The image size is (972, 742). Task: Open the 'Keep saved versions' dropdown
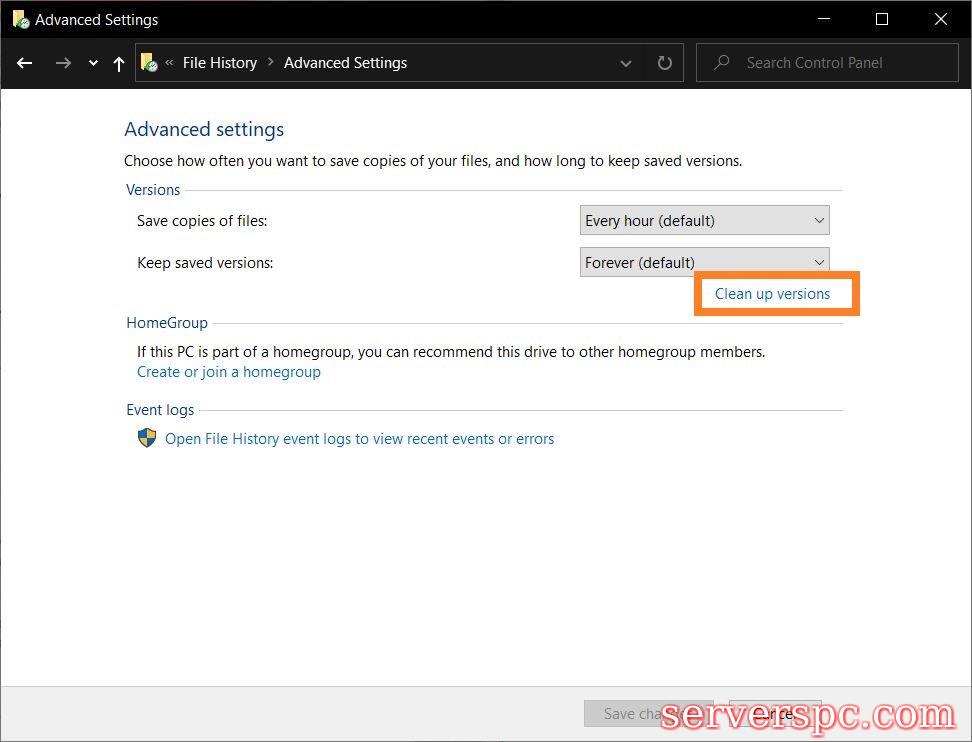coord(704,262)
